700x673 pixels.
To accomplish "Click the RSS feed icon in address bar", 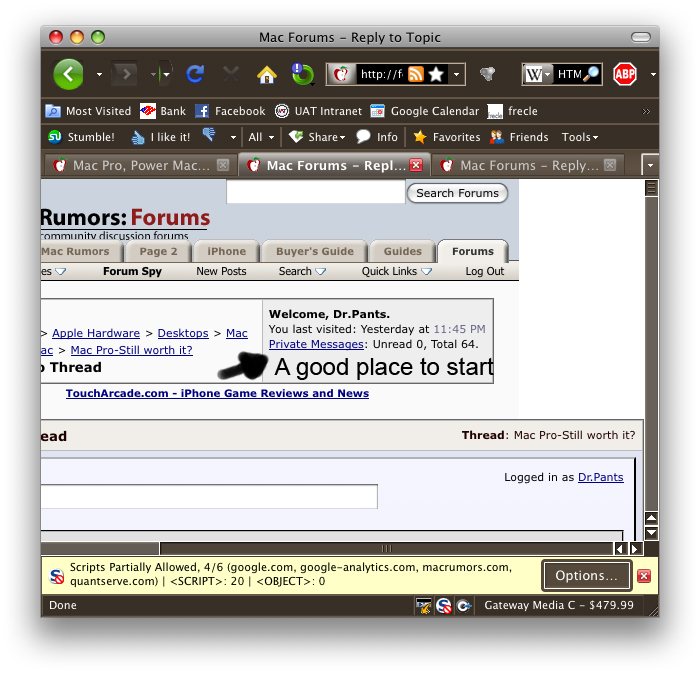I will click(x=416, y=74).
